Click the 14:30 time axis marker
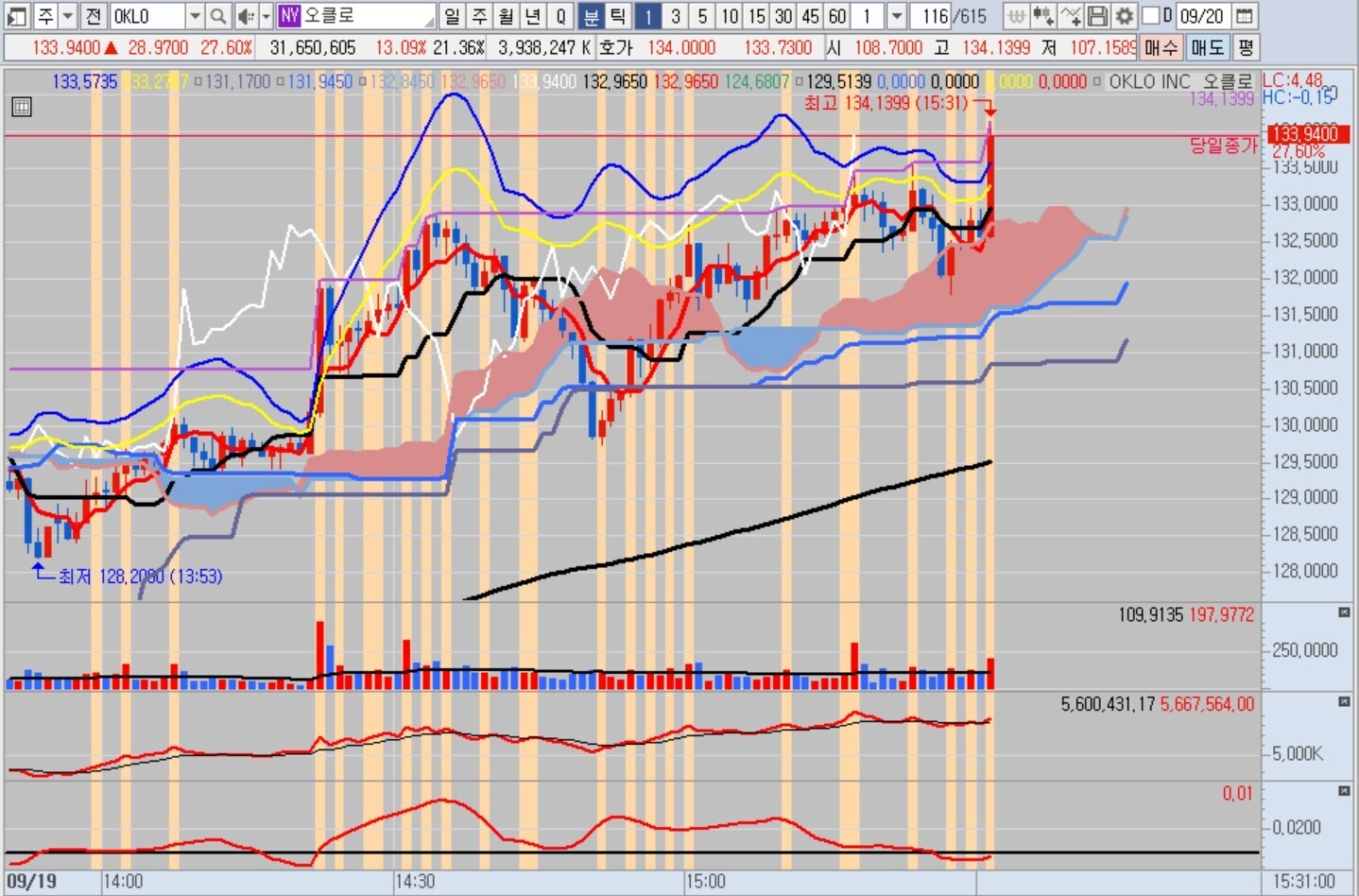 pos(415,882)
